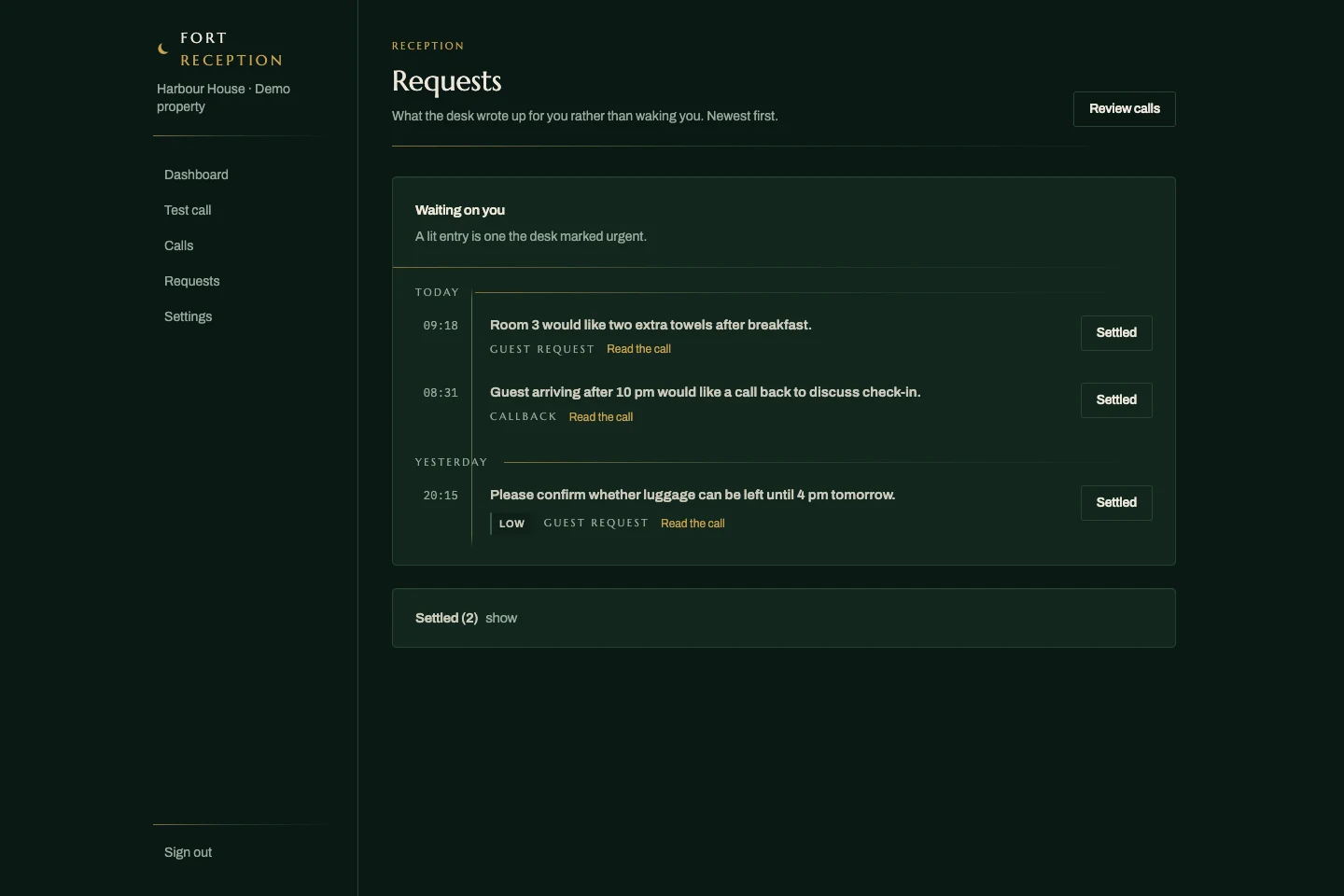Mark the Room 3 towels request Settled
The image size is (1344, 896).
(1116, 333)
